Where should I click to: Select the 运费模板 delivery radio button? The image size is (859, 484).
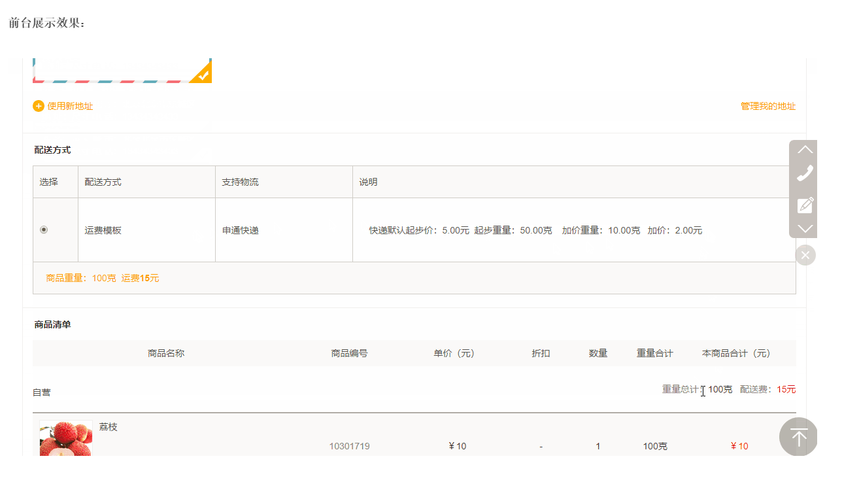click(x=43, y=230)
